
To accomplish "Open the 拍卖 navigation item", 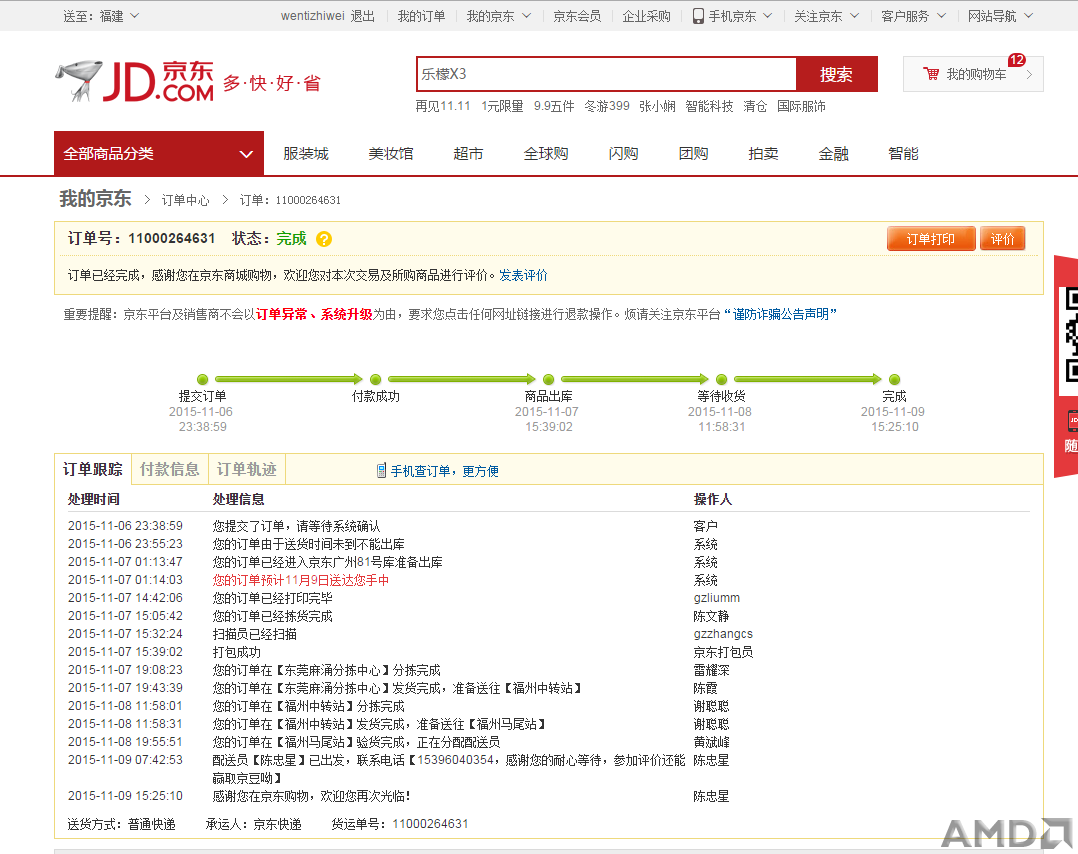I will click(x=763, y=153).
